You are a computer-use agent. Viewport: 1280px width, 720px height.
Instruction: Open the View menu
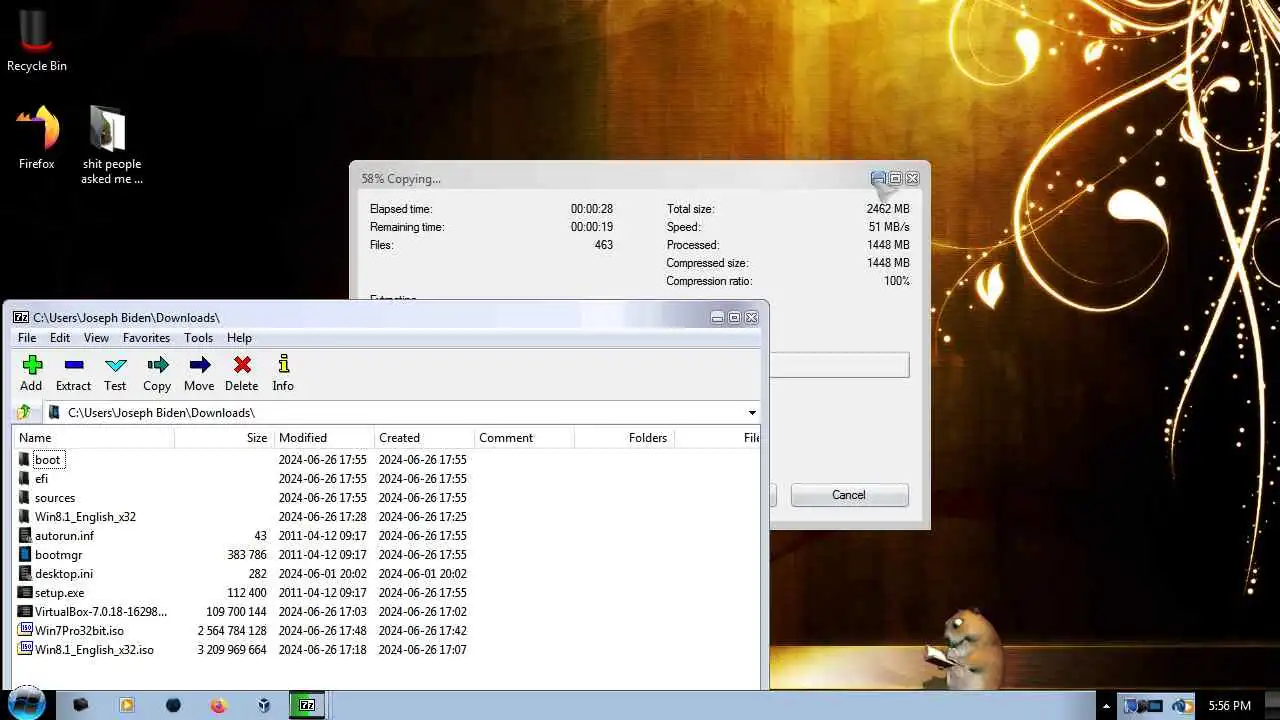tap(96, 338)
